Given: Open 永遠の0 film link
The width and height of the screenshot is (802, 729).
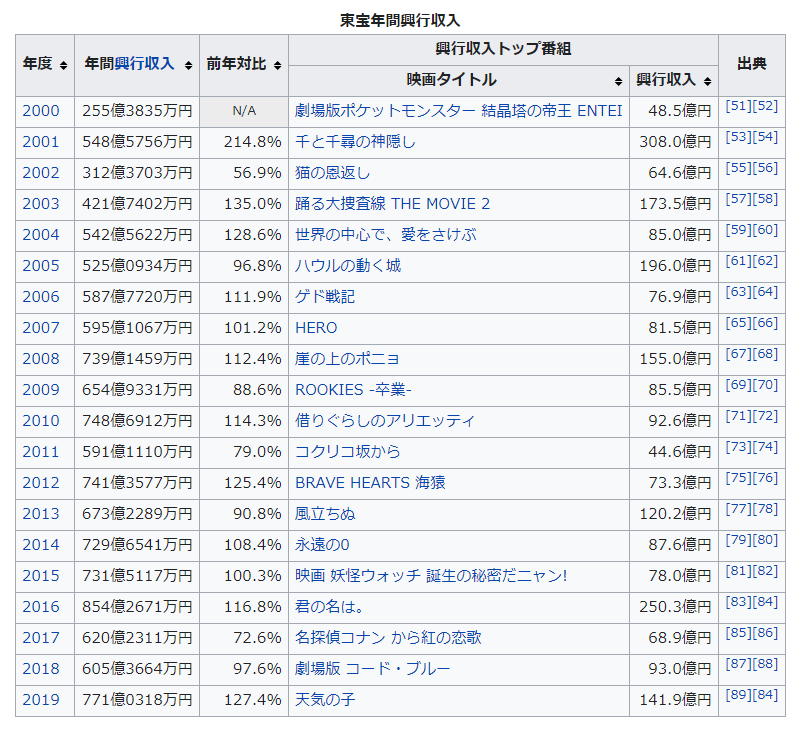Looking at the screenshot, I should (322, 545).
